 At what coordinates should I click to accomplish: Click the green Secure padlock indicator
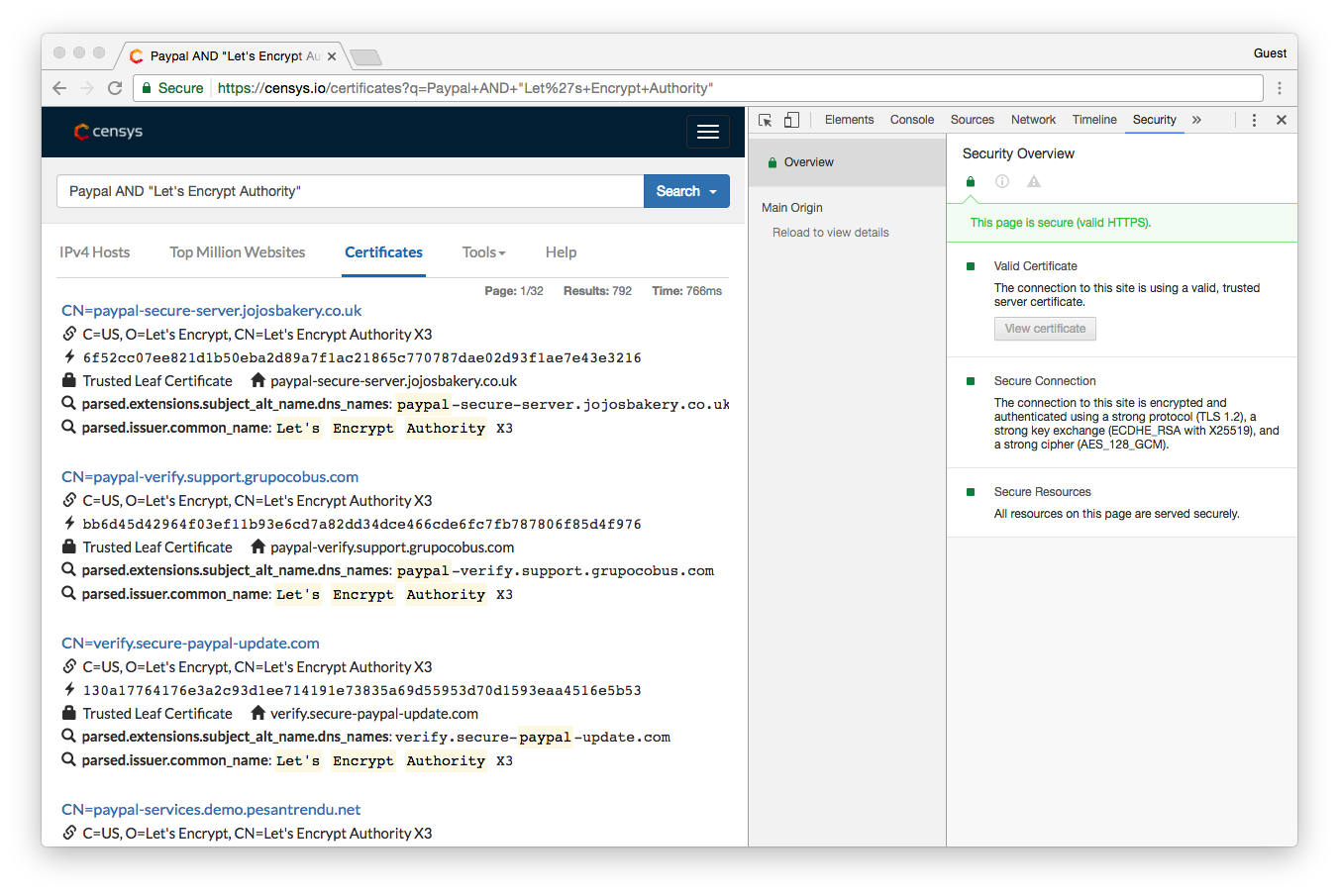[x=172, y=88]
